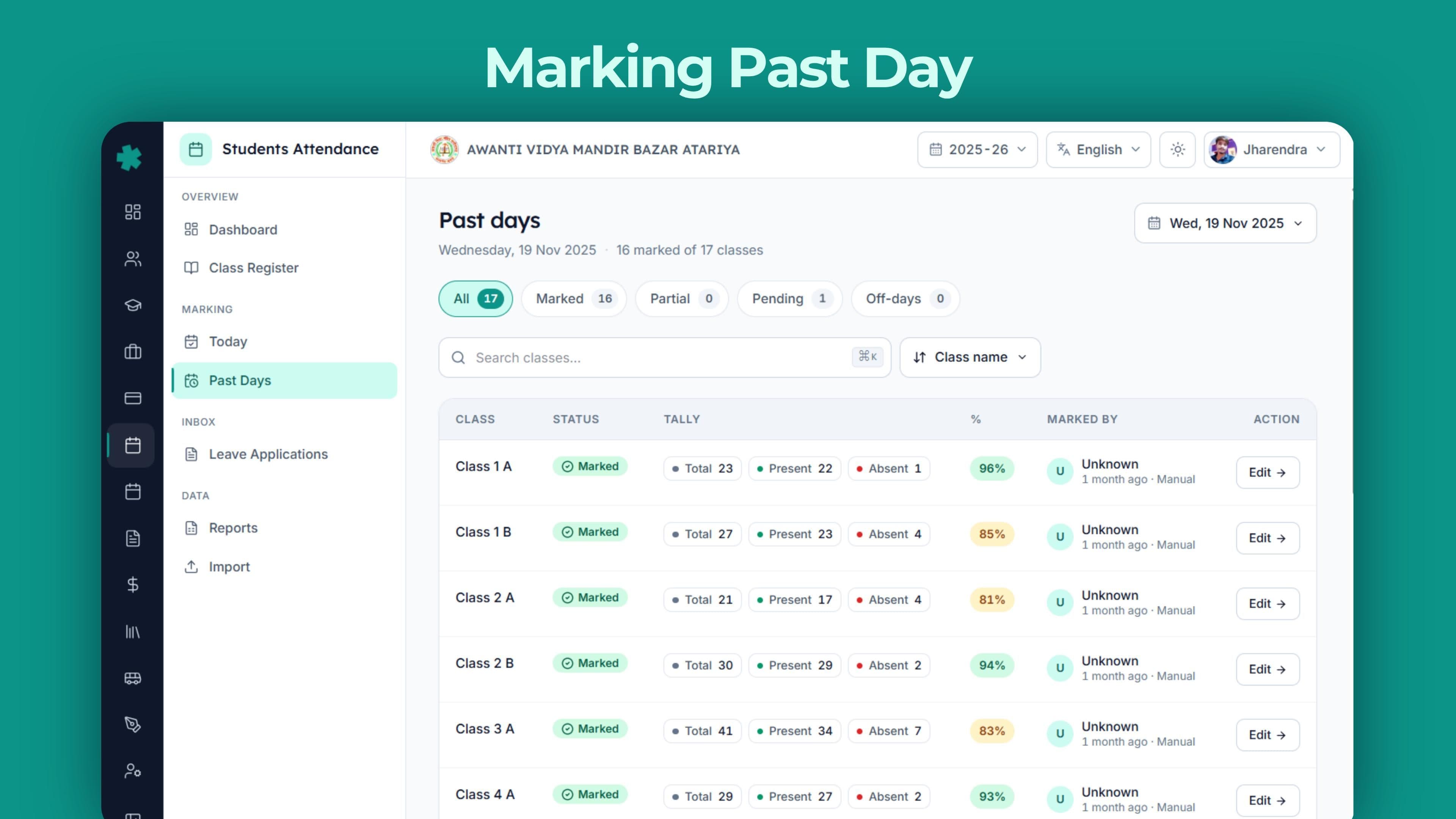Click Edit for Class 2 B
1456x819 pixels.
click(1267, 669)
